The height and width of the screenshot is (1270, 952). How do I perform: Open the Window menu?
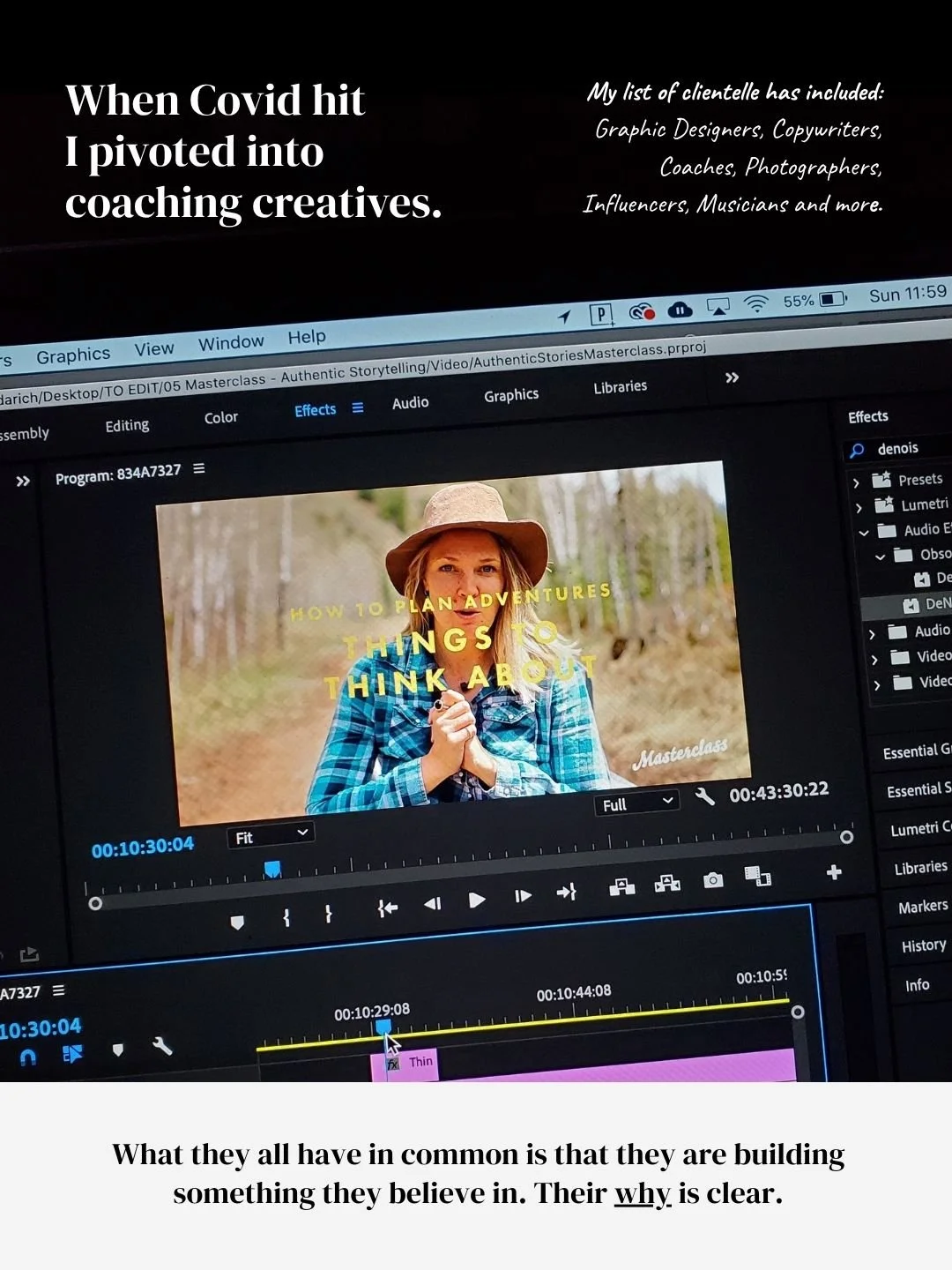(x=231, y=342)
